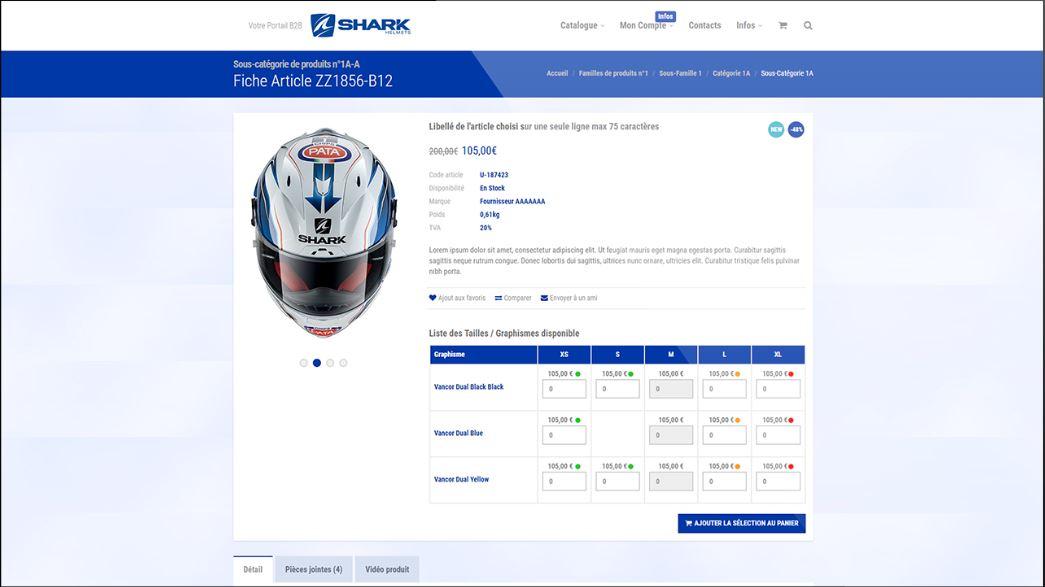Add the article to favorites via heart link
1045x587 pixels.
point(457,298)
